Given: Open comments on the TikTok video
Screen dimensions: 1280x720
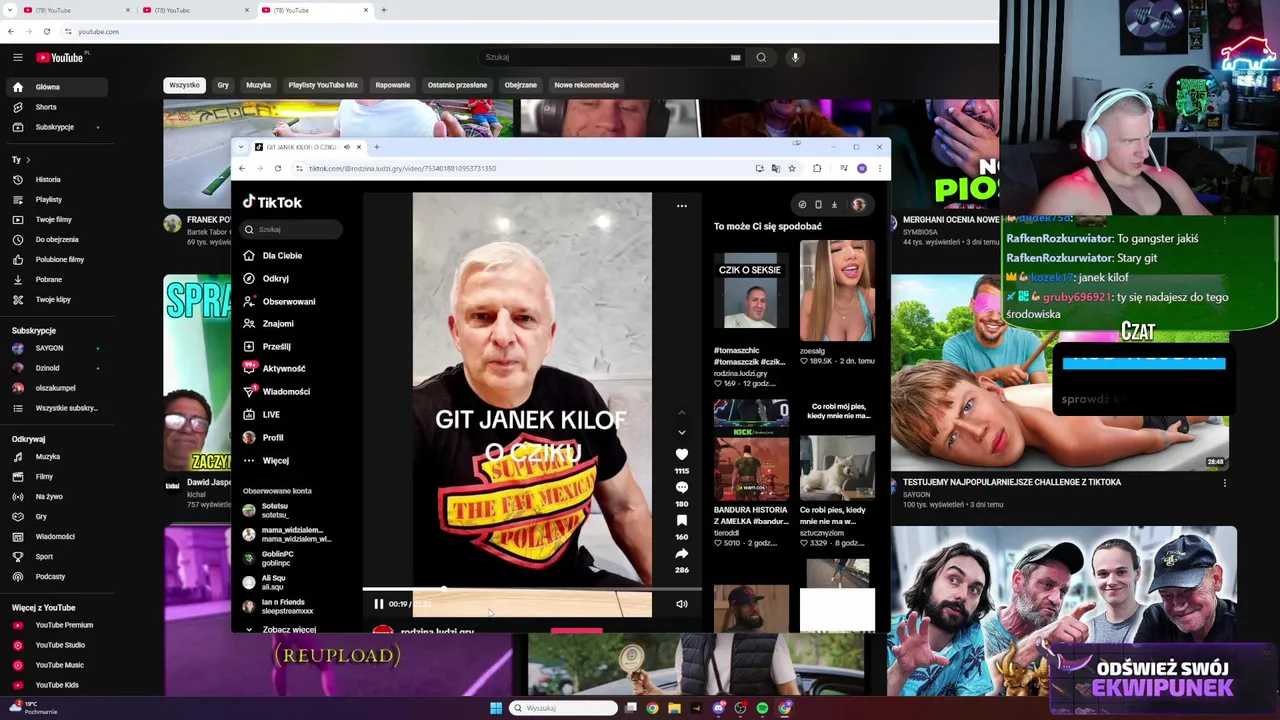Looking at the screenshot, I should [x=682, y=488].
